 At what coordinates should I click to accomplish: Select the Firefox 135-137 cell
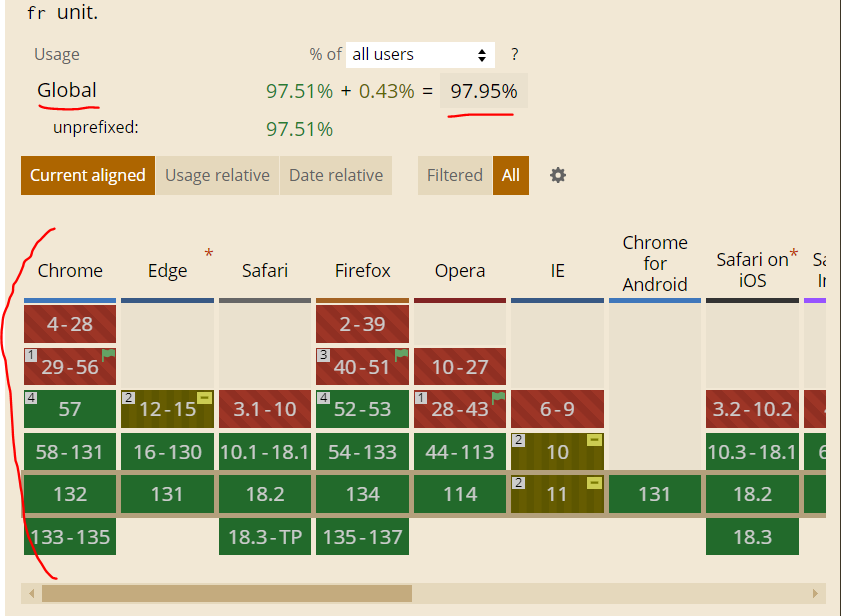(363, 537)
